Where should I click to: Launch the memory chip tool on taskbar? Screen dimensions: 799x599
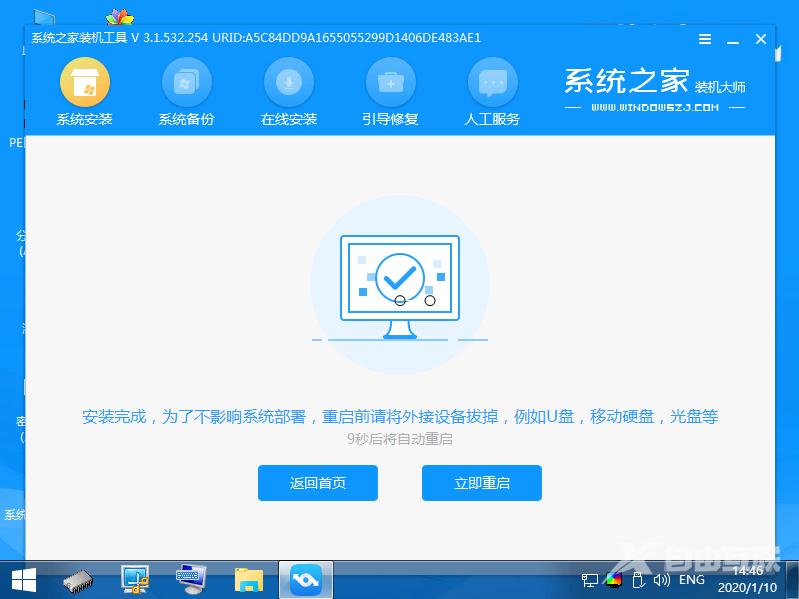(78, 581)
